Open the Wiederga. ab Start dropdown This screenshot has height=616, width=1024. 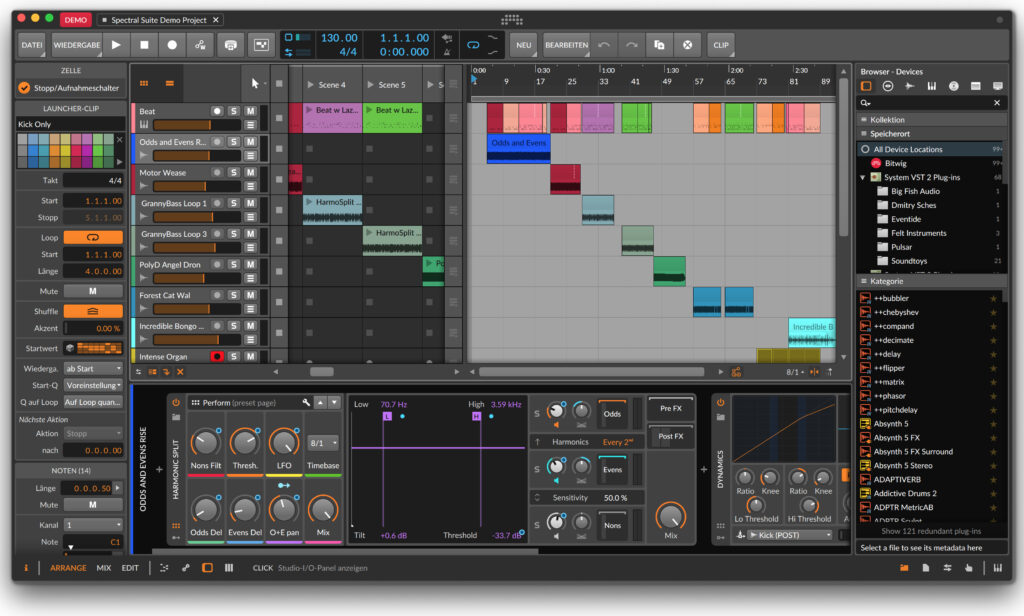click(93, 369)
